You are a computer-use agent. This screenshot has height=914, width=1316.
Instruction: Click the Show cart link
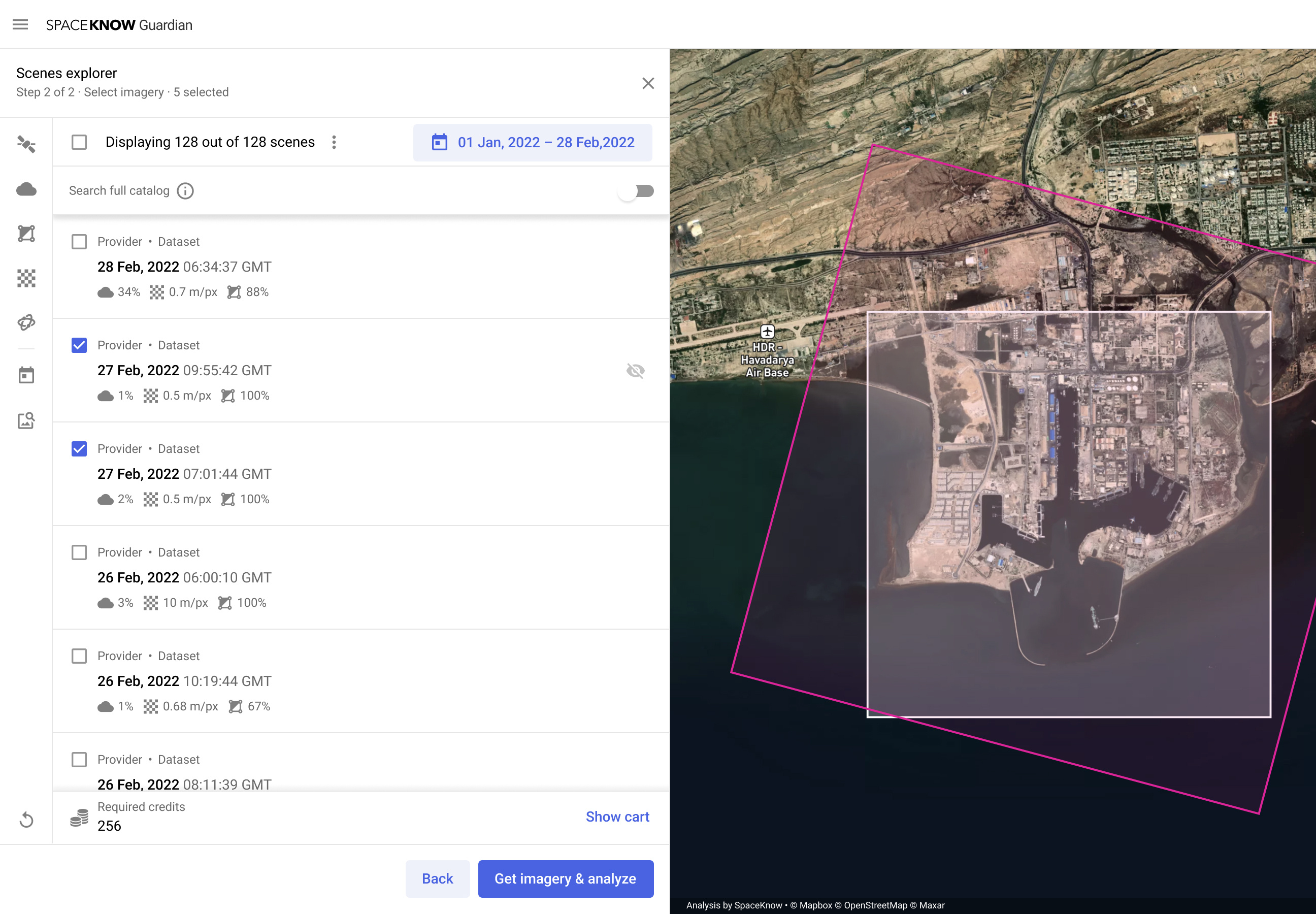617,817
